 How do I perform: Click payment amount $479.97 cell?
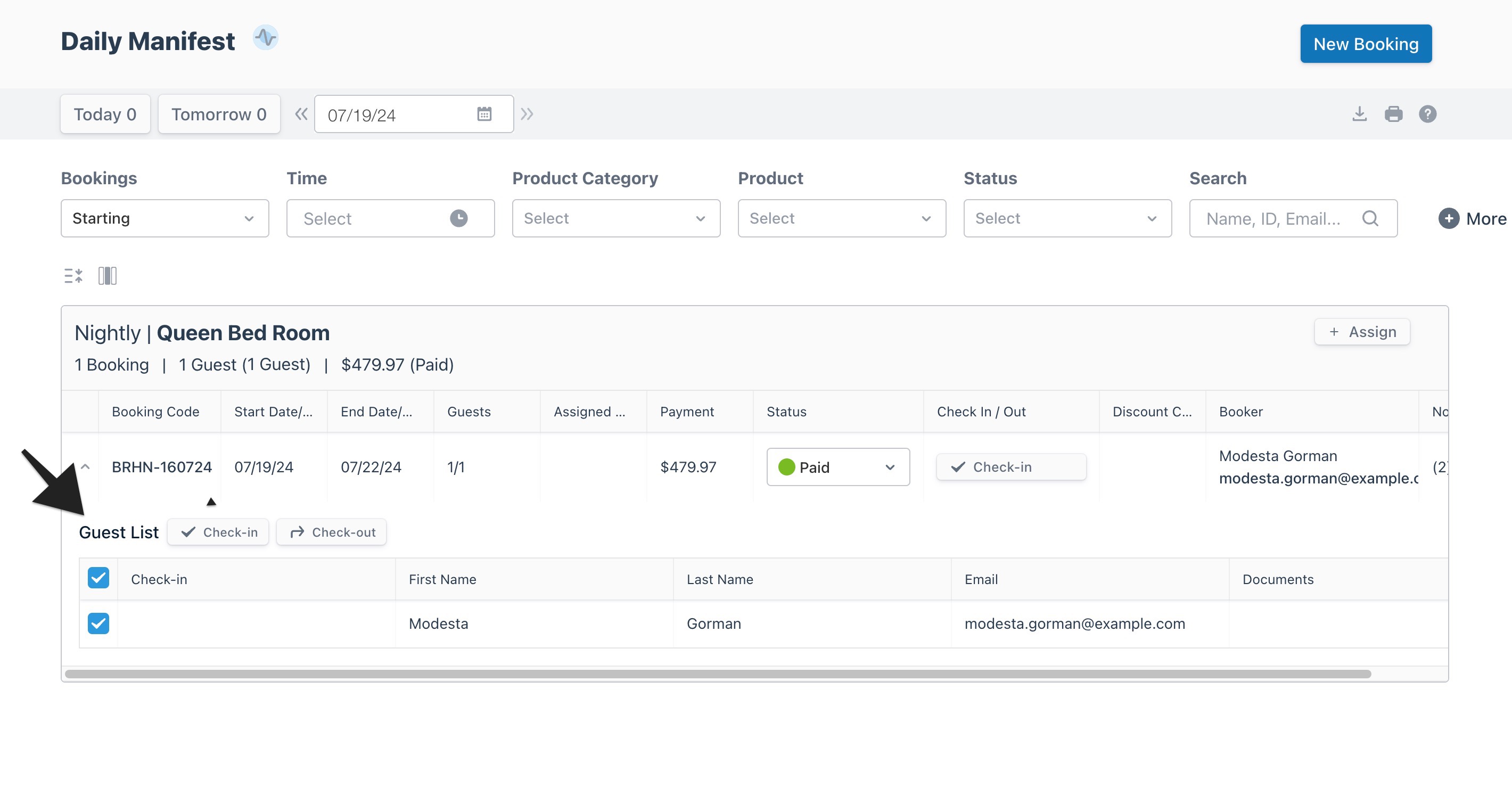[x=688, y=467]
